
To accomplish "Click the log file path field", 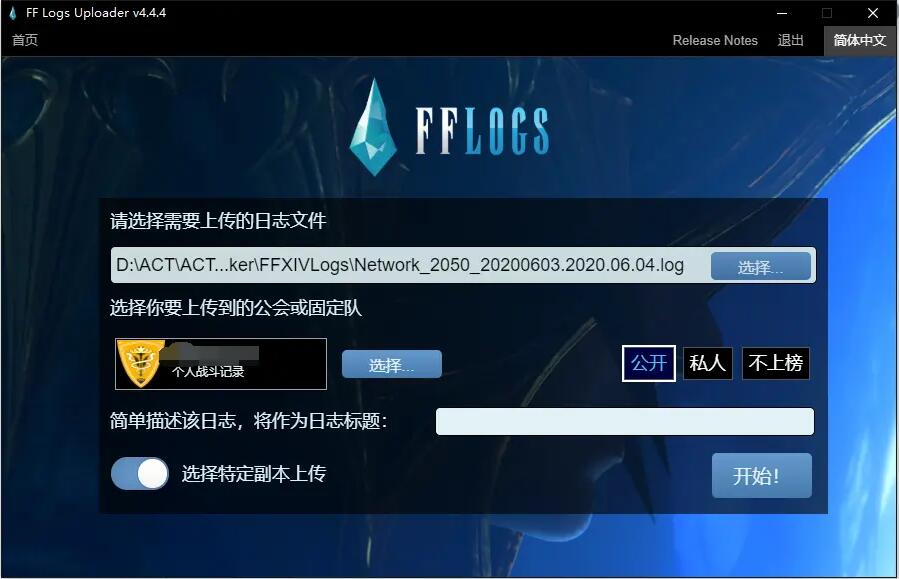I will [409, 265].
